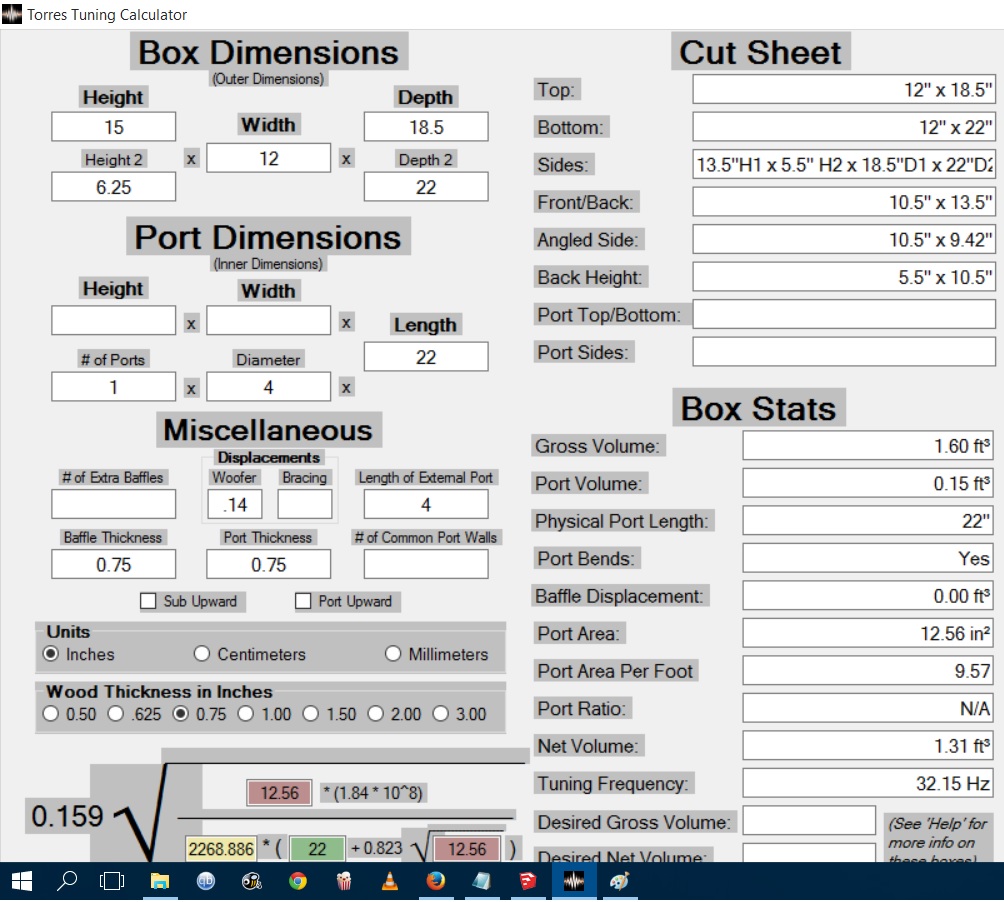This screenshot has width=1004, height=902.
Task: Open VLC media player cone icon
Action: pyautogui.click(x=389, y=881)
